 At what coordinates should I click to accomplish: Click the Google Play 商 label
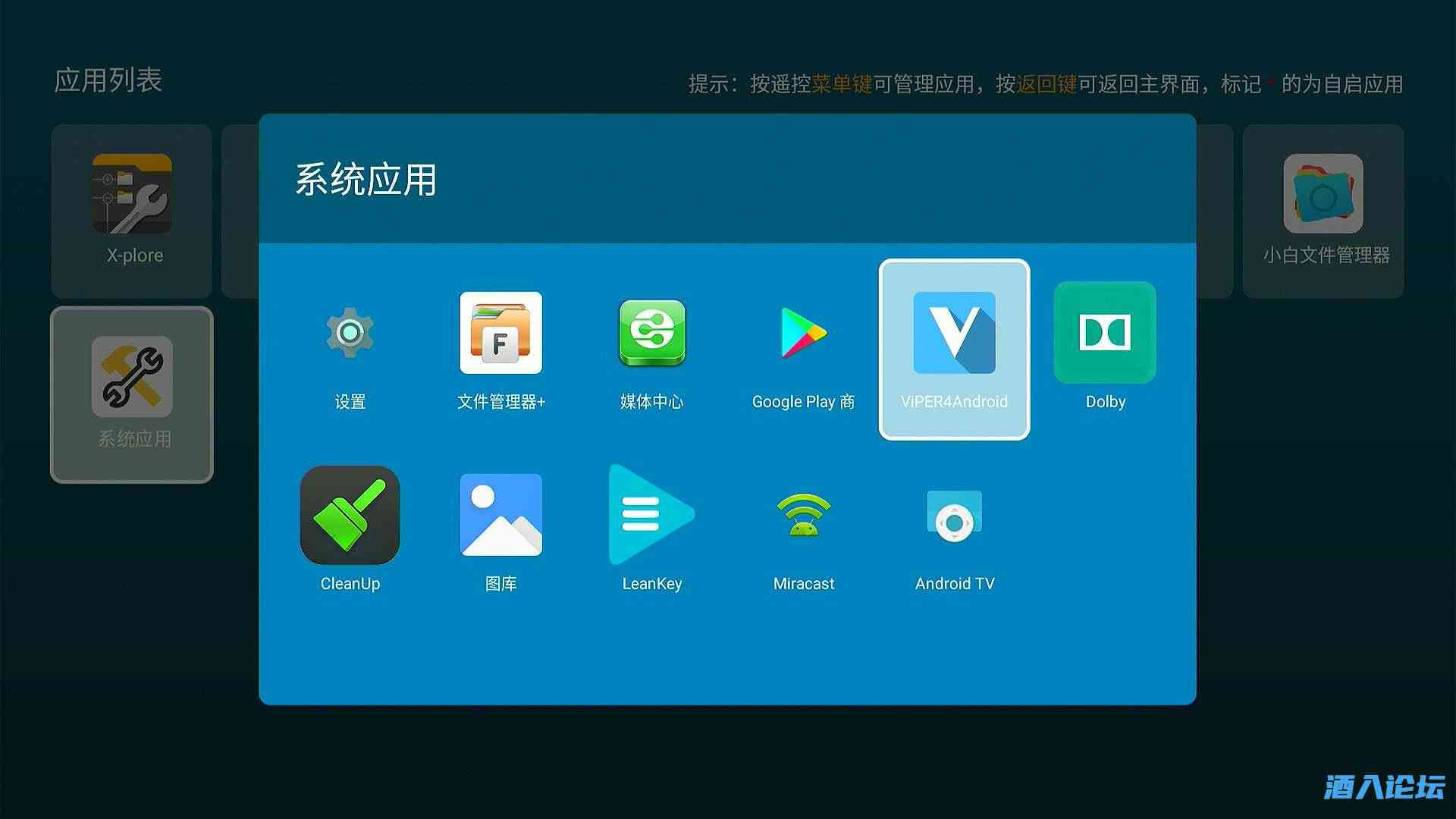click(x=803, y=402)
